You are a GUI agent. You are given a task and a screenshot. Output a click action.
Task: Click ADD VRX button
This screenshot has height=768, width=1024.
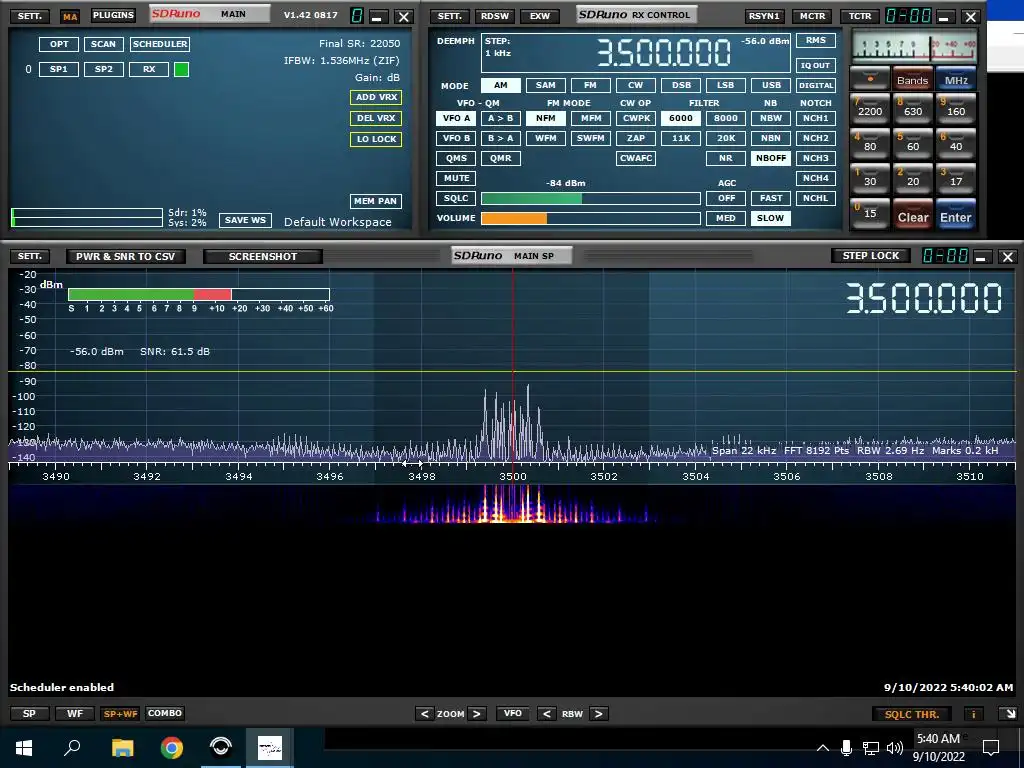click(376, 97)
